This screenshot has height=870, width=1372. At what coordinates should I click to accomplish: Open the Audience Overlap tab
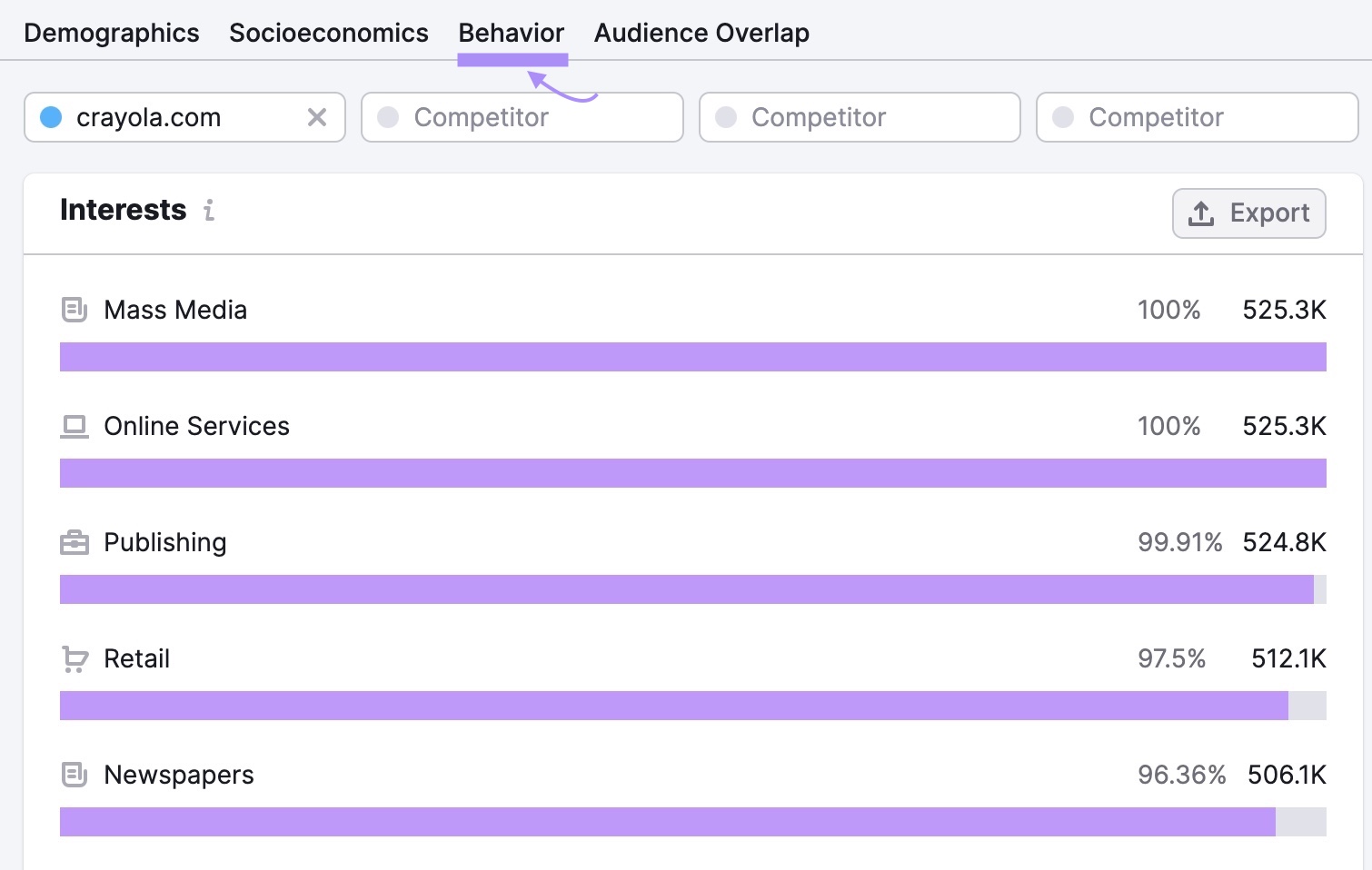coord(701,32)
